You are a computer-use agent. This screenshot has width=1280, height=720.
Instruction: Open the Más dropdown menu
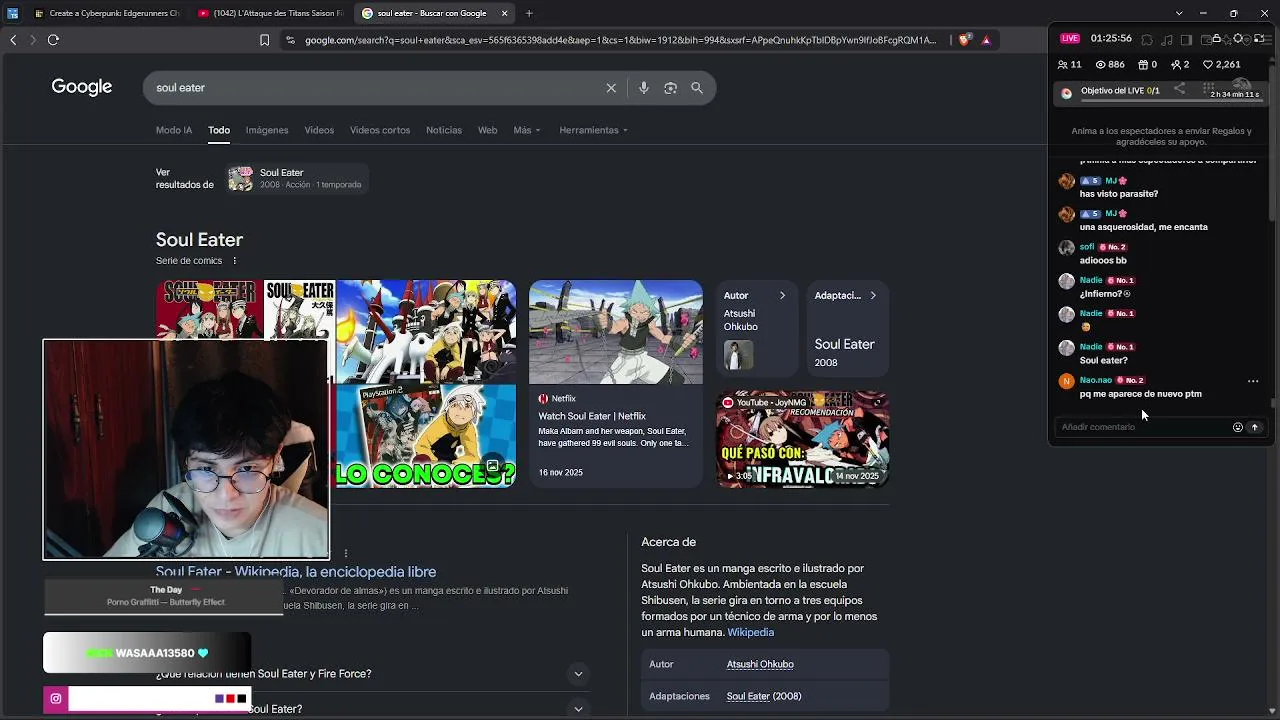(526, 130)
